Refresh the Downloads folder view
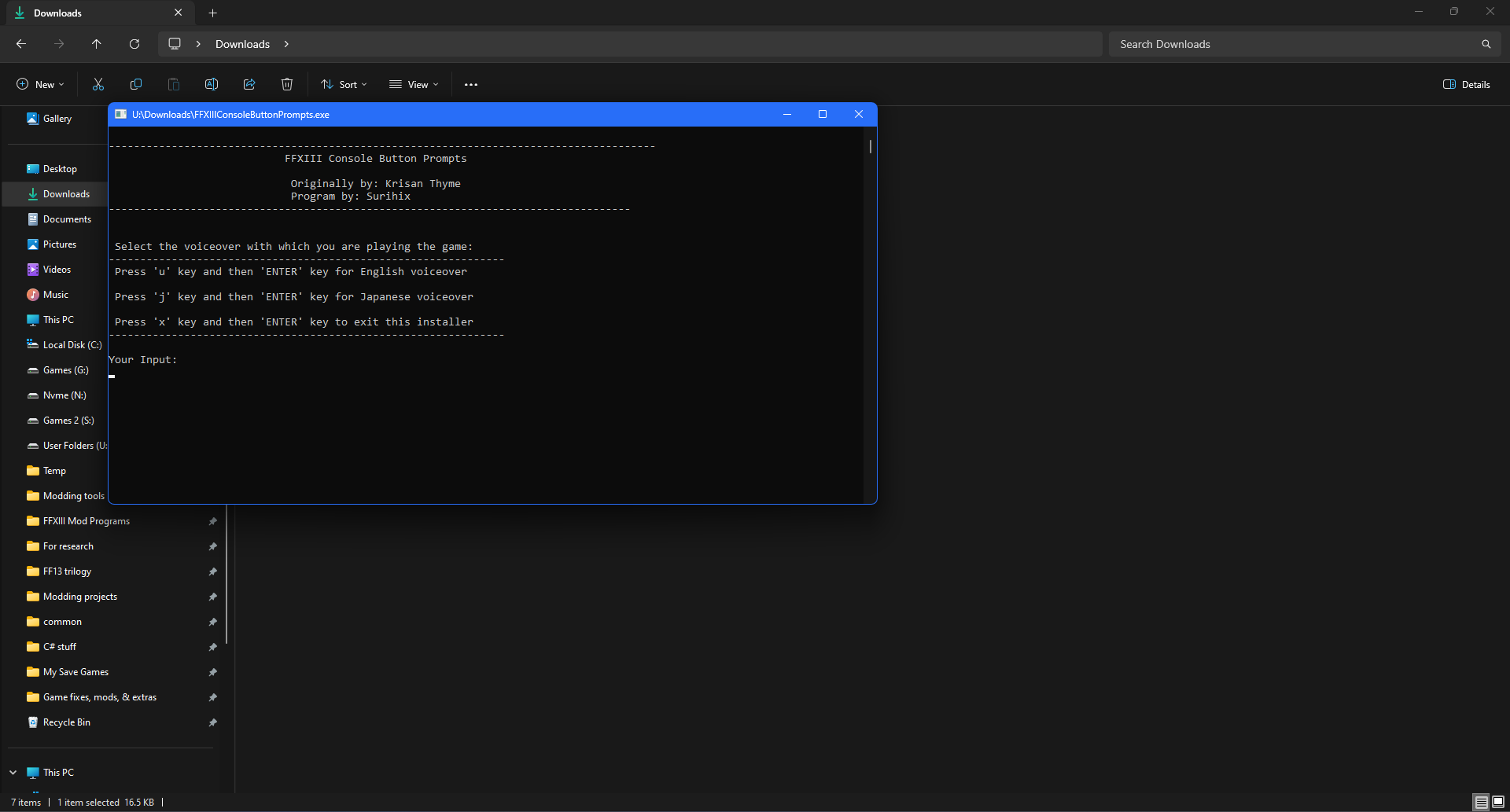Screen dimensions: 1510x812 134,44
